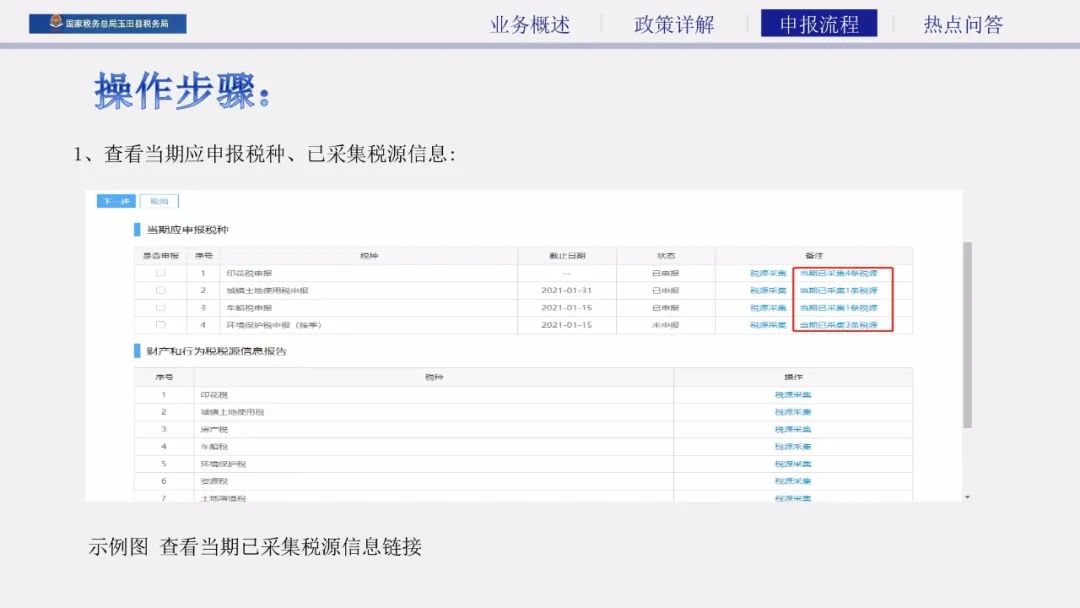Click the 未申报 status cell
1080x608 pixels.
(x=665, y=325)
